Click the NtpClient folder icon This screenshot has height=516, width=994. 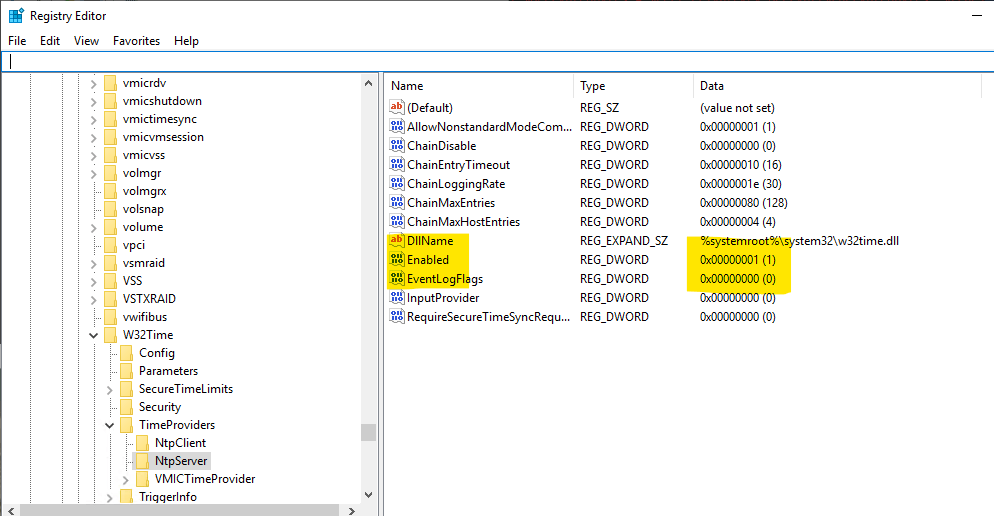click(143, 443)
